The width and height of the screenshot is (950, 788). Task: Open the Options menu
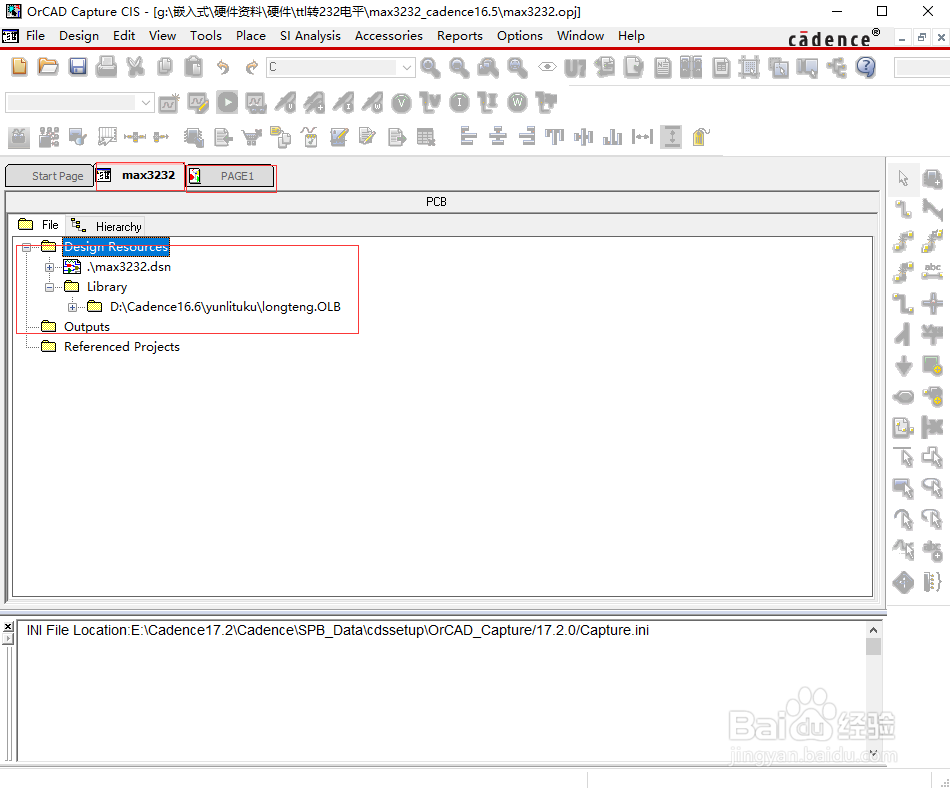click(520, 36)
